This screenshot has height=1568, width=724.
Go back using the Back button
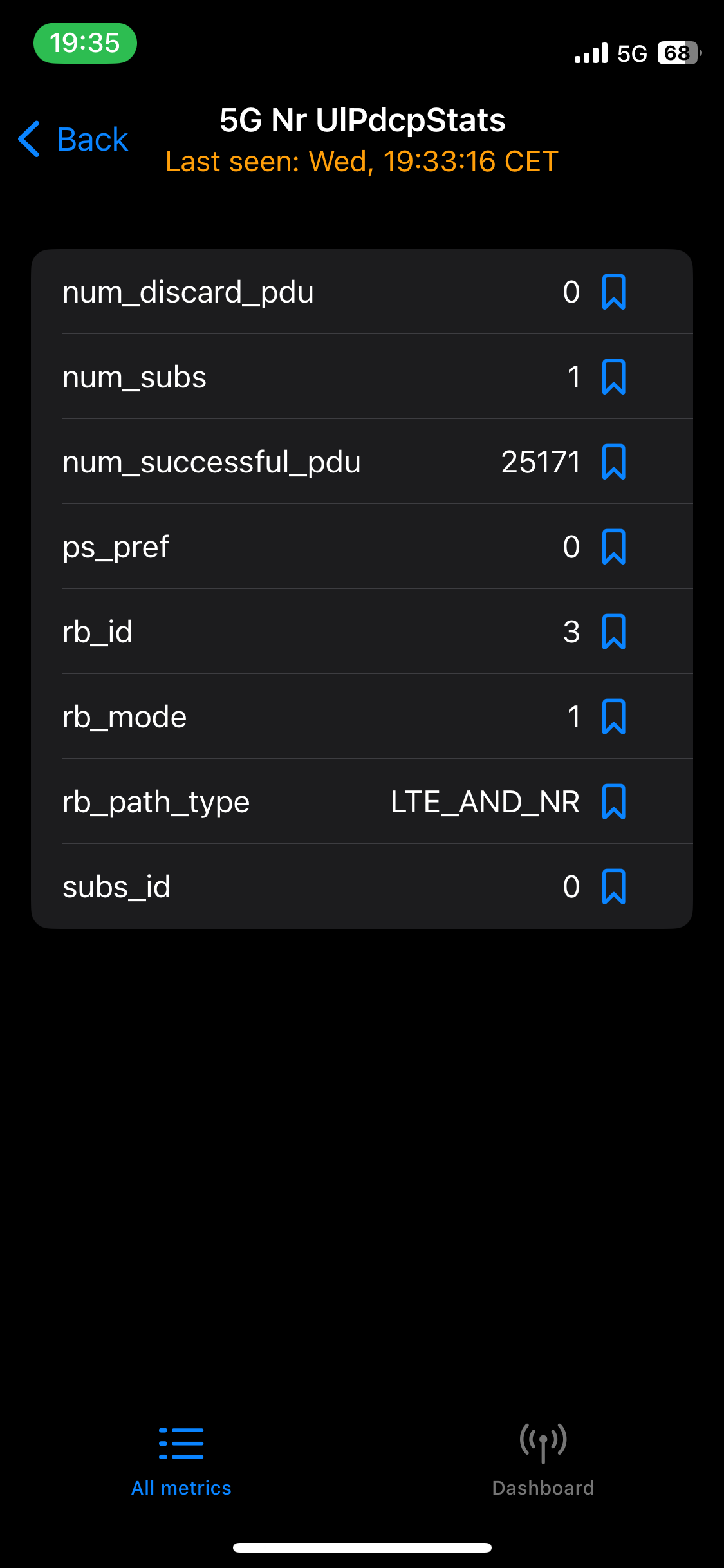(73, 139)
